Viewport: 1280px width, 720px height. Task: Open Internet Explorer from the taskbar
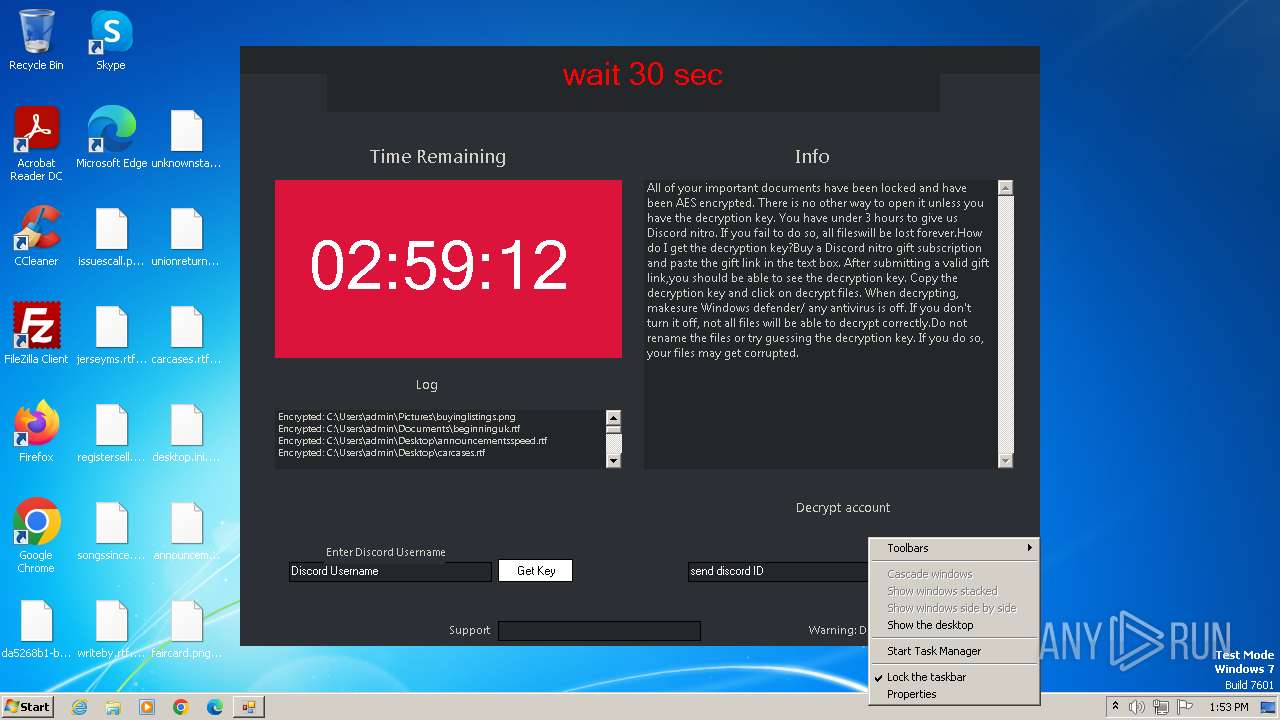80,707
